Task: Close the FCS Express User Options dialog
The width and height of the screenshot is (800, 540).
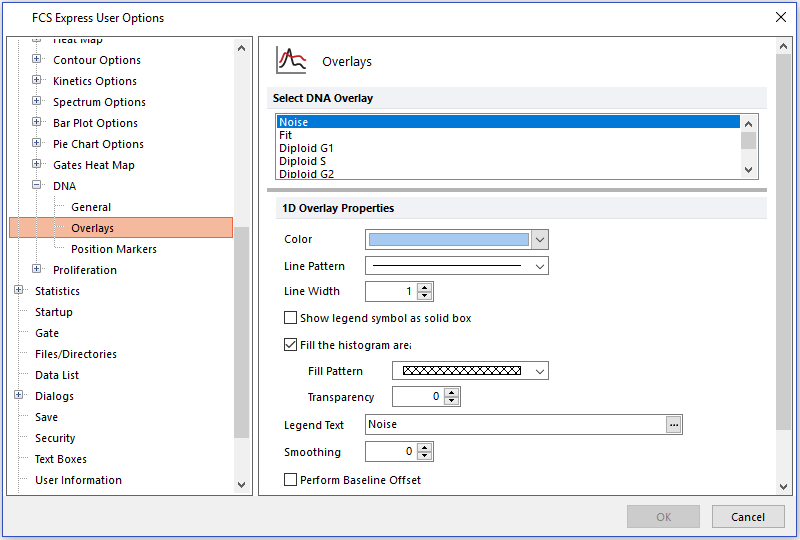Action: pos(781,17)
